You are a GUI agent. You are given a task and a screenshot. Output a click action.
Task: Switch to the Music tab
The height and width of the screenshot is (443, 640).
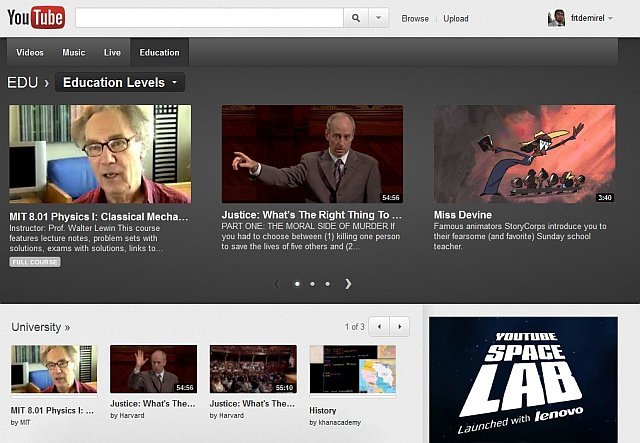[x=73, y=52]
